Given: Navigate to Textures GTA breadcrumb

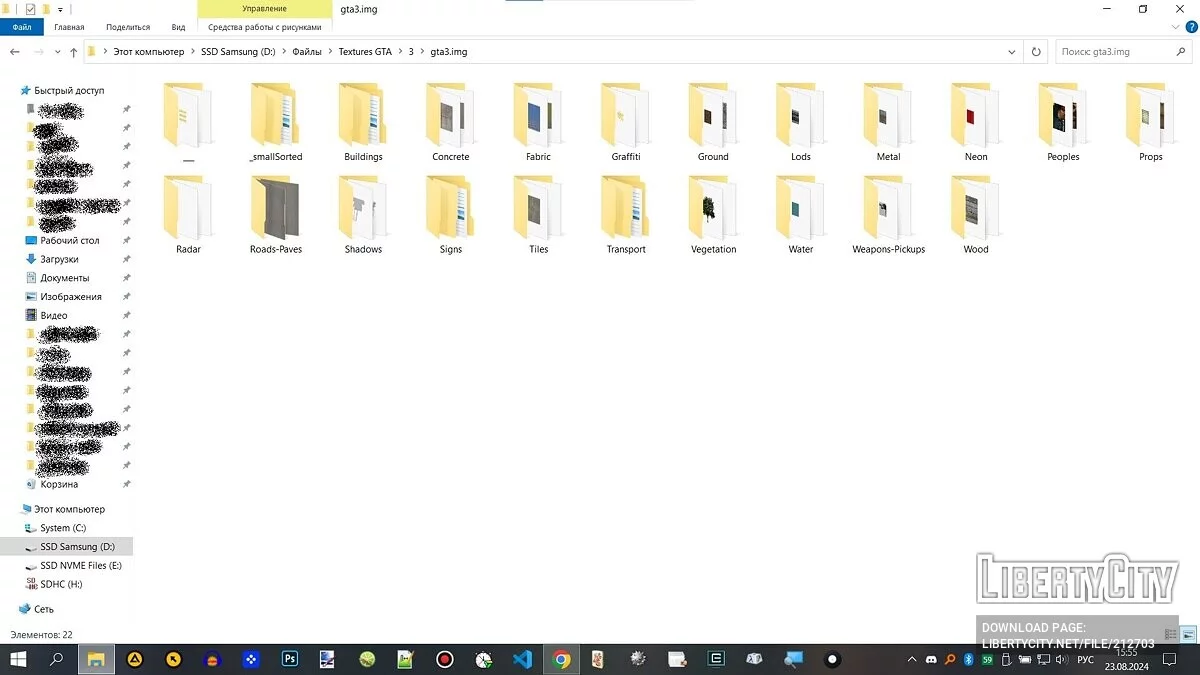Looking at the screenshot, I should click(365, 51).
